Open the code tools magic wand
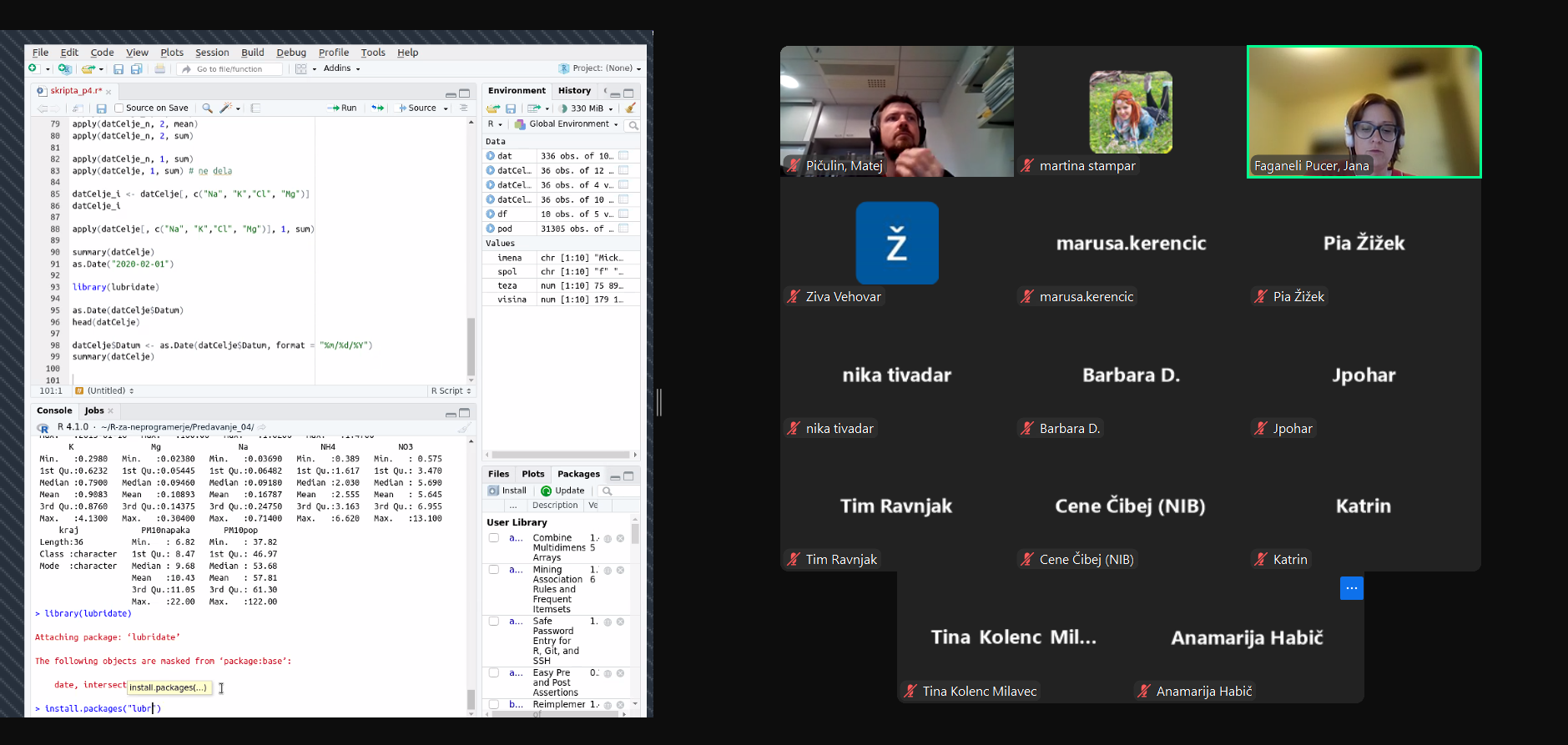Image resolution: width=1568 pixels, height=745 pixels. [224, 108]
